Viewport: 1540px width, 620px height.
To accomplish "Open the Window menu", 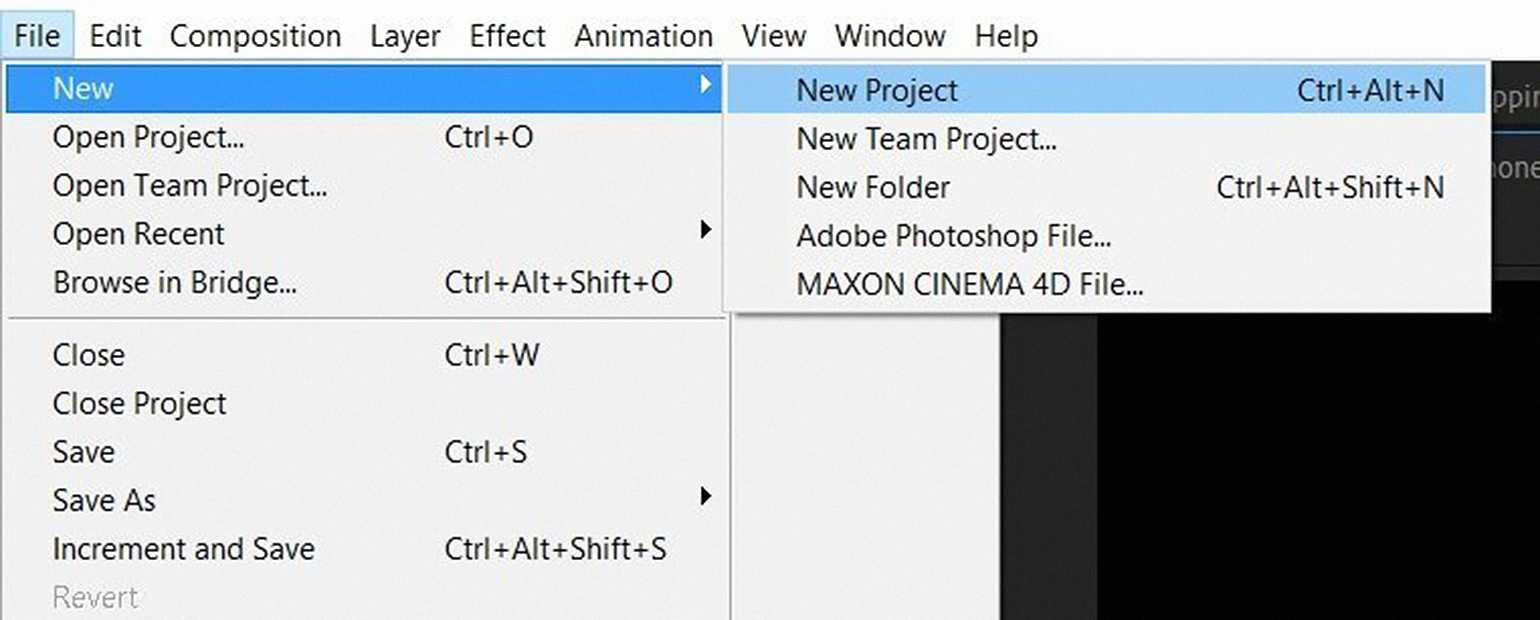I will pyautogui.click(x=890, y=37).
